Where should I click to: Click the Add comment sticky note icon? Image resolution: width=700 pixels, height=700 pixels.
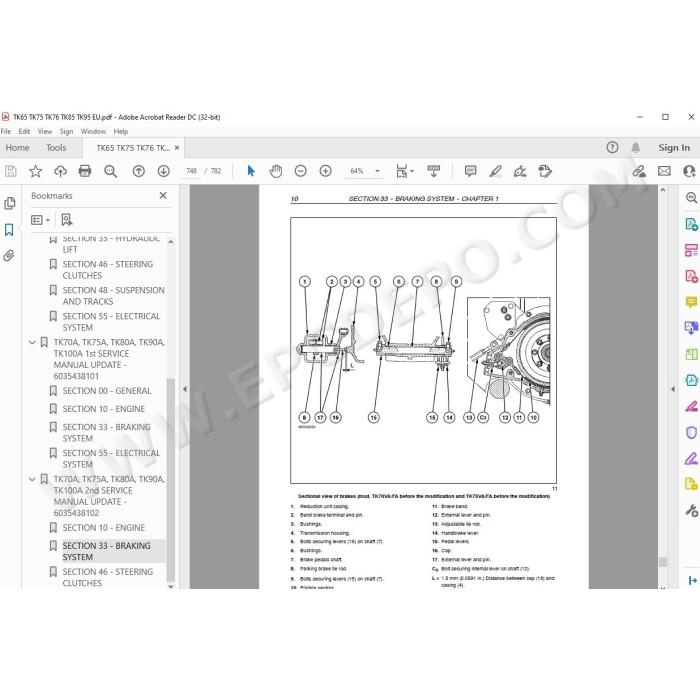[470, 171]
